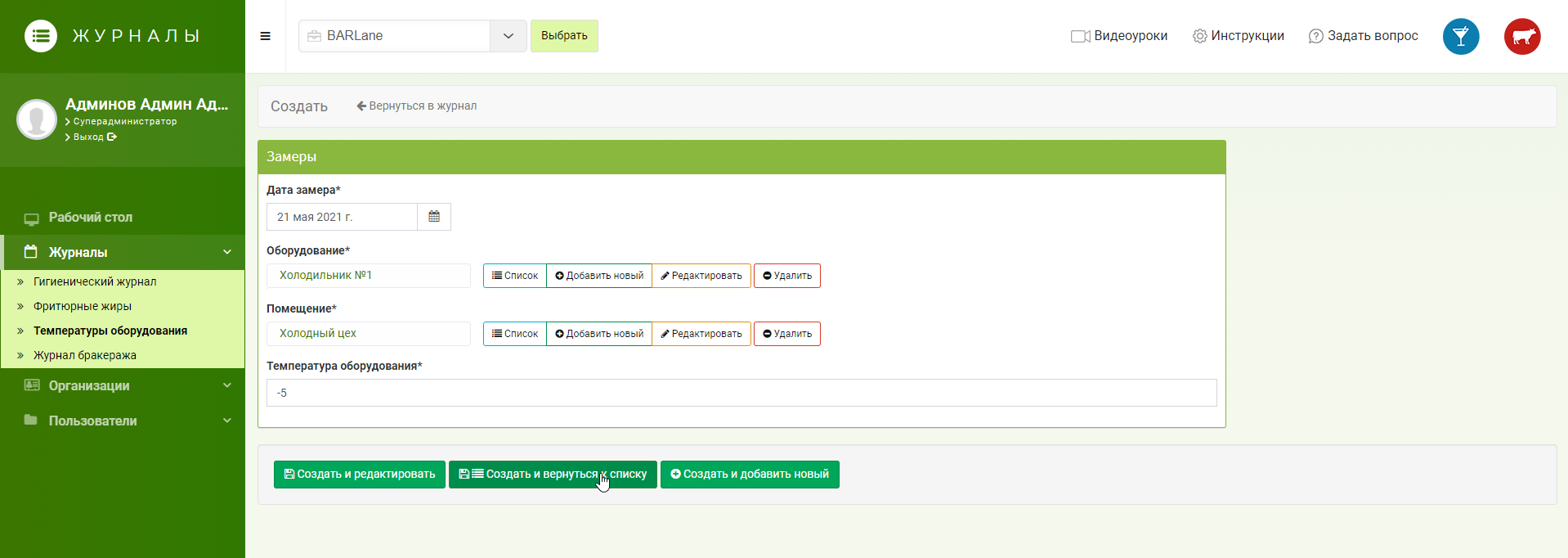Click Редактировать for Оборудование
The height and width of the screenshot is (558, 1568).
(701, 276)
